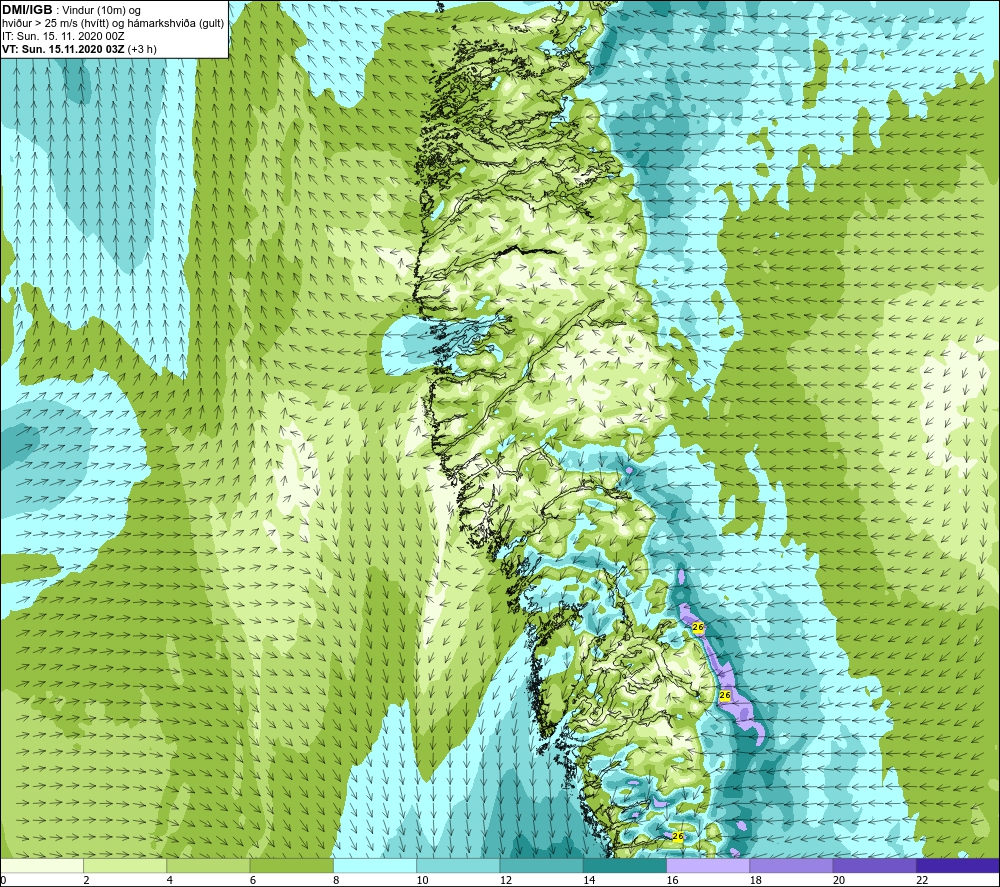The image size is (1000, 887).
Task: Click the yellow '26' gust marker near the southern tip
Action: [678, 836]
